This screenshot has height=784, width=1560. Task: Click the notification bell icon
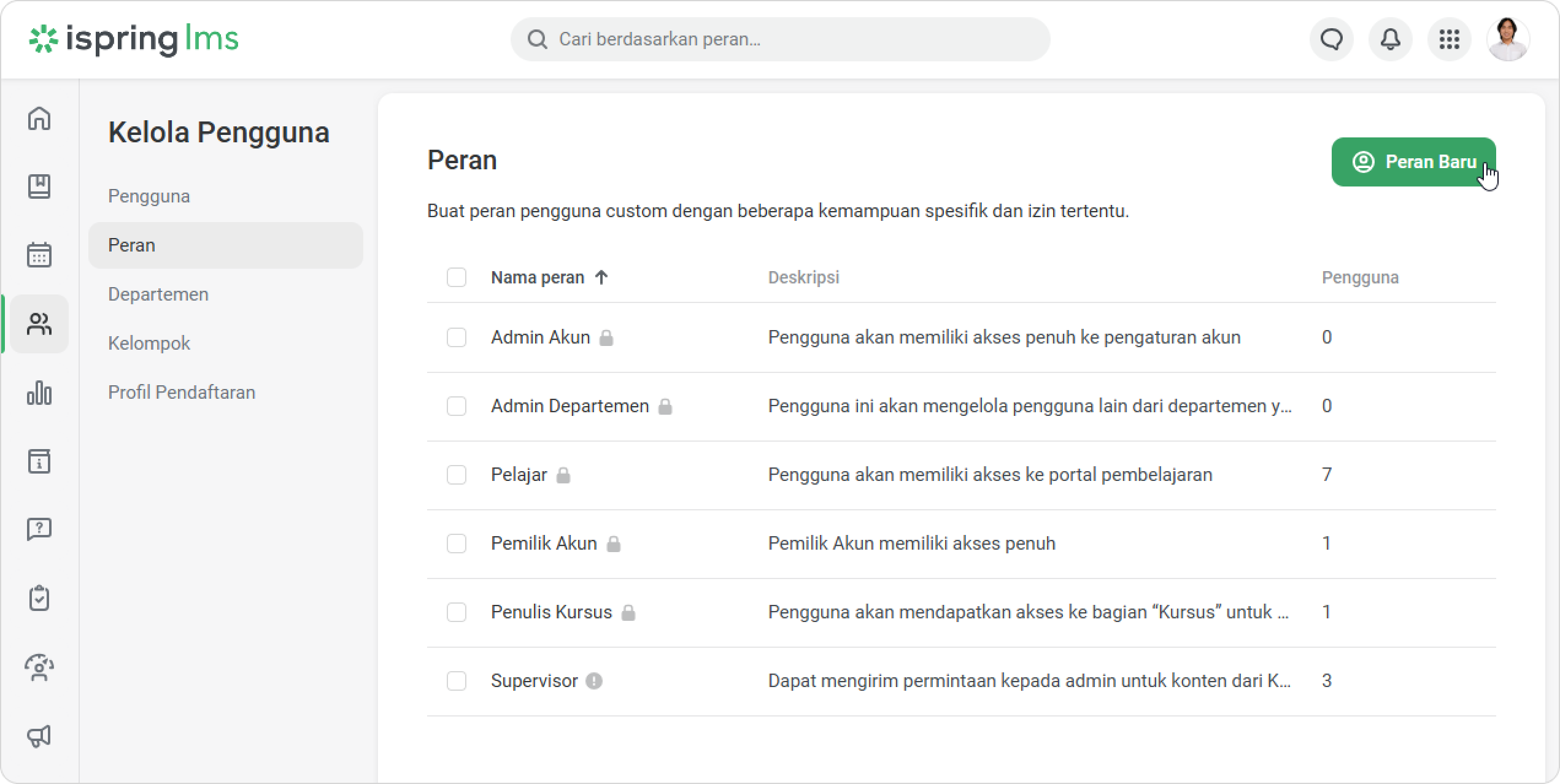[x=1390, y=40]
